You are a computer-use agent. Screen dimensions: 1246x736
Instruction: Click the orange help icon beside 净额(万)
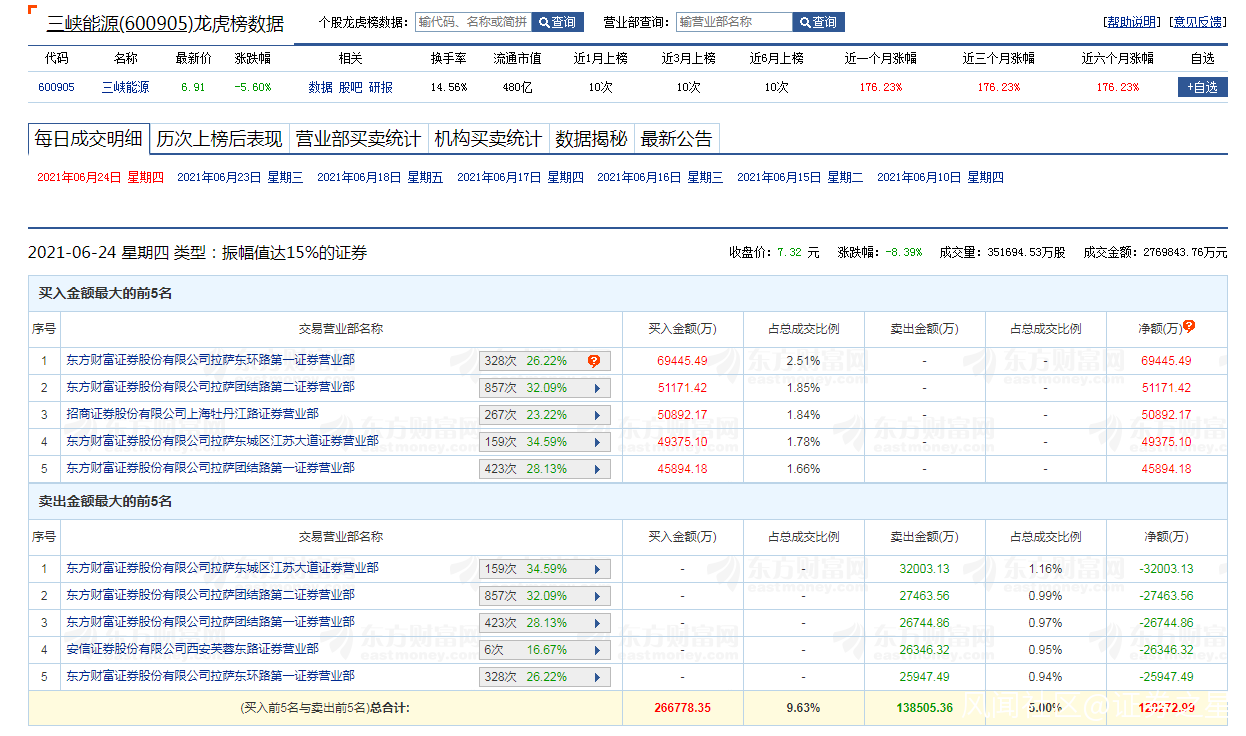(1189, 327)
